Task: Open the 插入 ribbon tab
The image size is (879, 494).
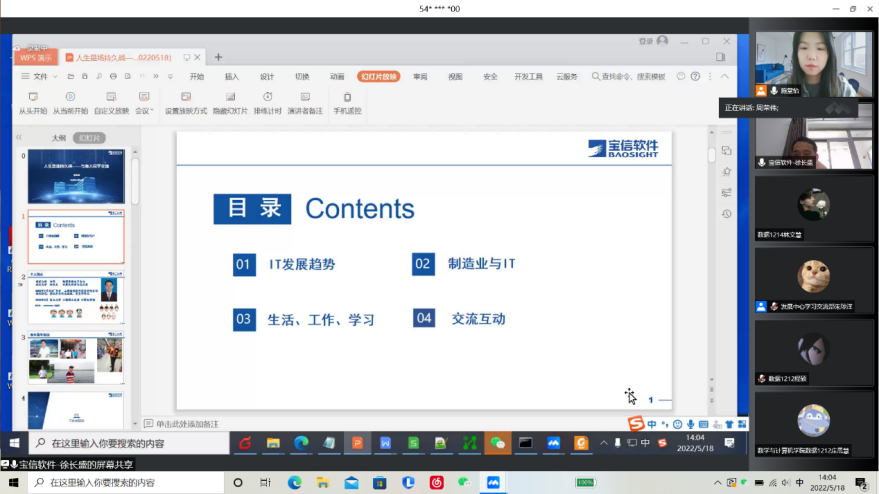Action: click(232, 76)
